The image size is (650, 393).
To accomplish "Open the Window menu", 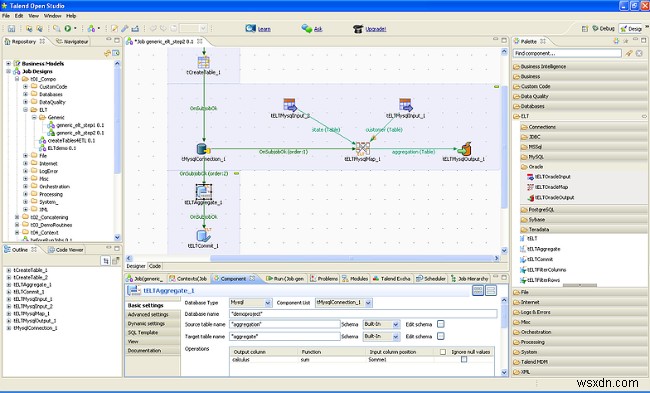I will (x=53, y=16).
